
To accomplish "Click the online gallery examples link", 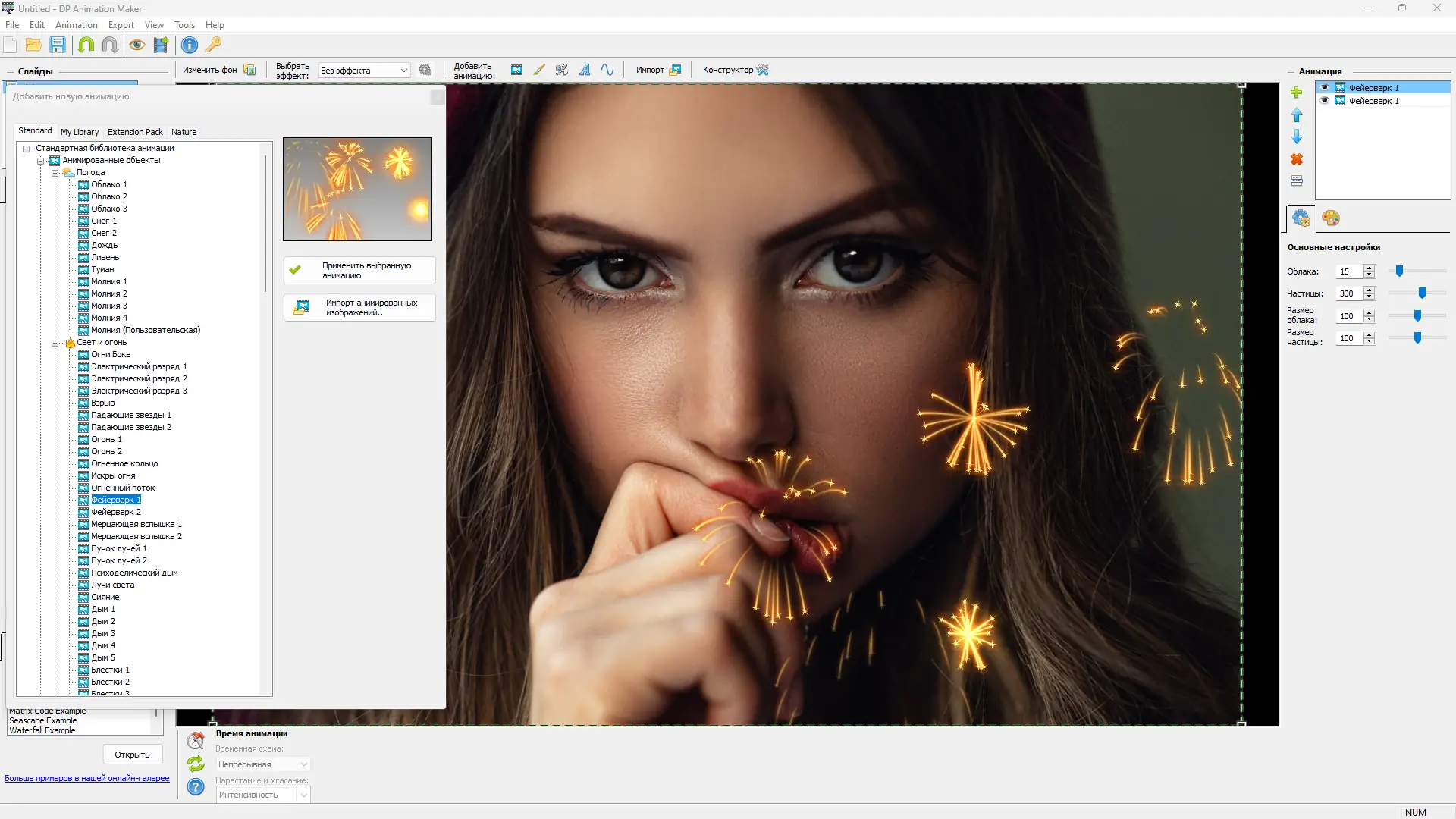I will 87,778.
